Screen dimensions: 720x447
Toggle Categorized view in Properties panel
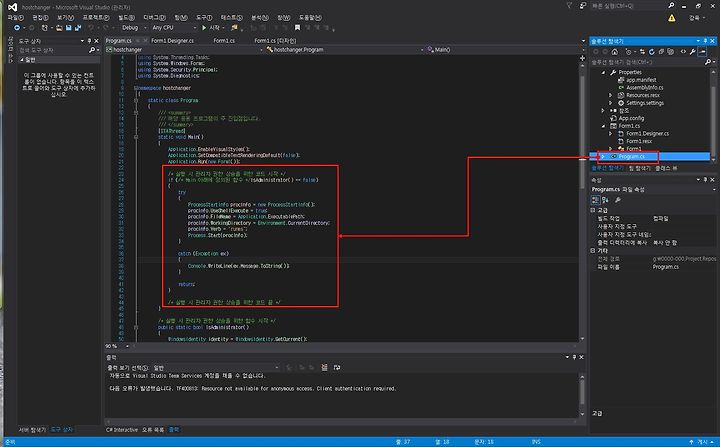595,200
